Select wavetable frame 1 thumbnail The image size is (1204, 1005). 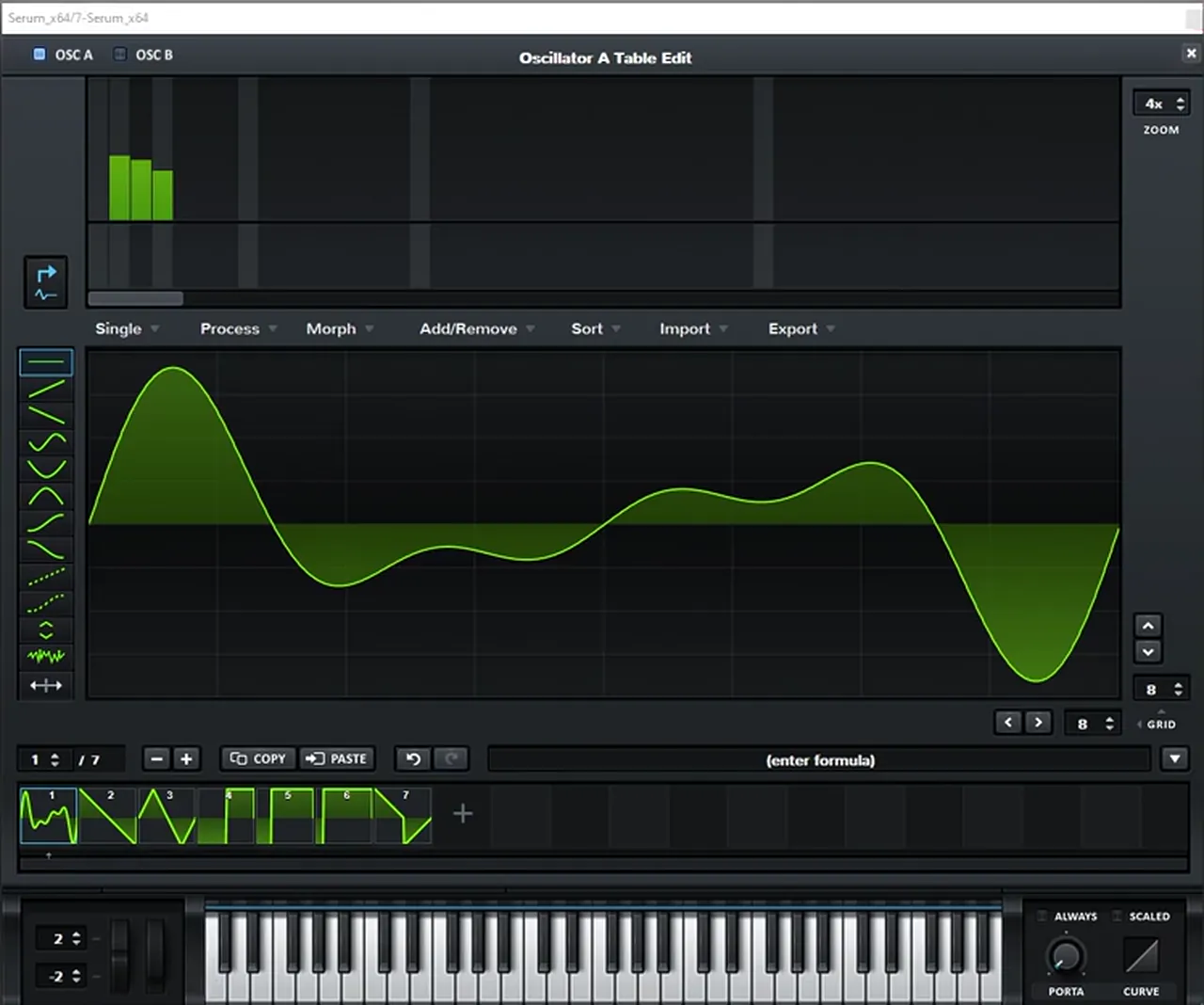[x=48, y=816]
